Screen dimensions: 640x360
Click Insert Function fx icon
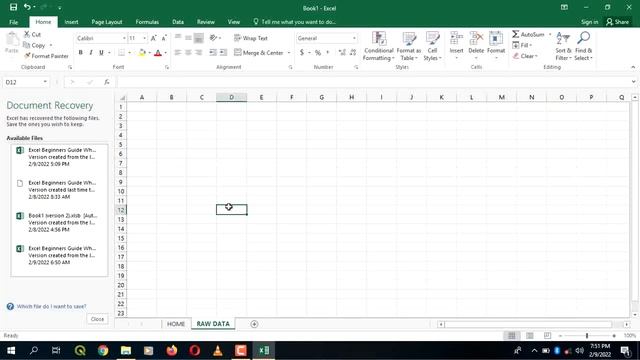pos(107,82)
